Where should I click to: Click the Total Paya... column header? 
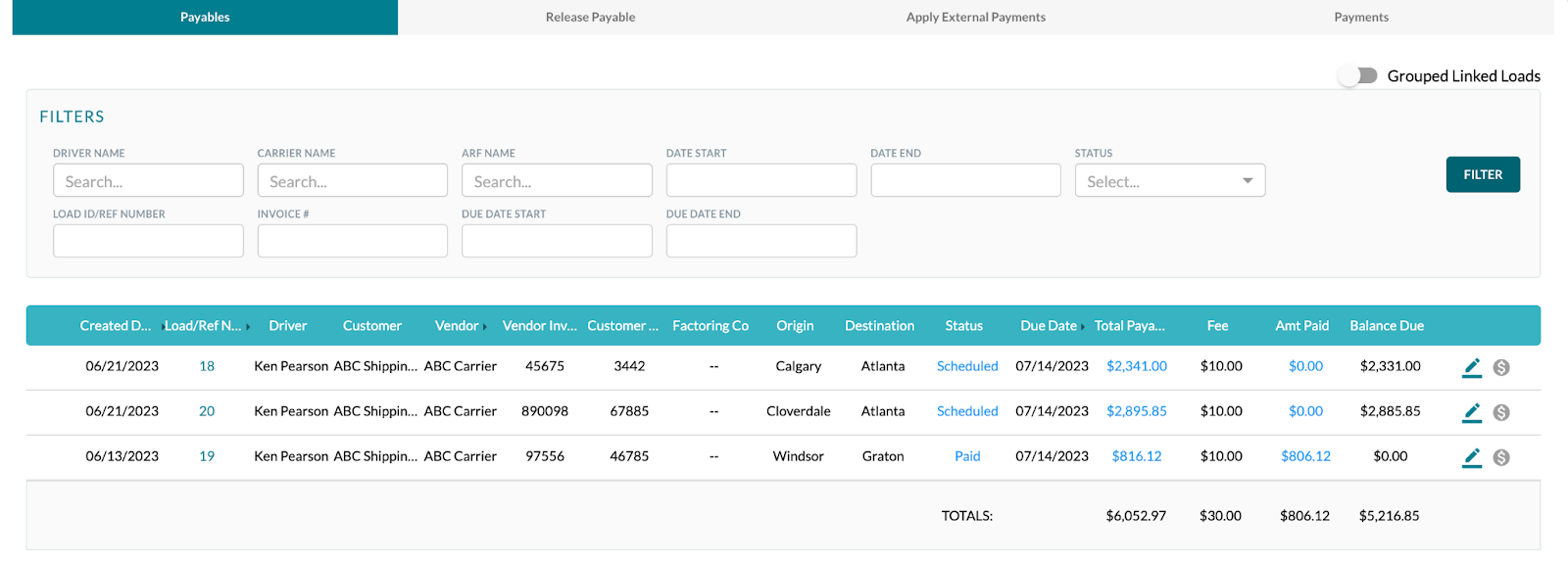click(1130, 326)
